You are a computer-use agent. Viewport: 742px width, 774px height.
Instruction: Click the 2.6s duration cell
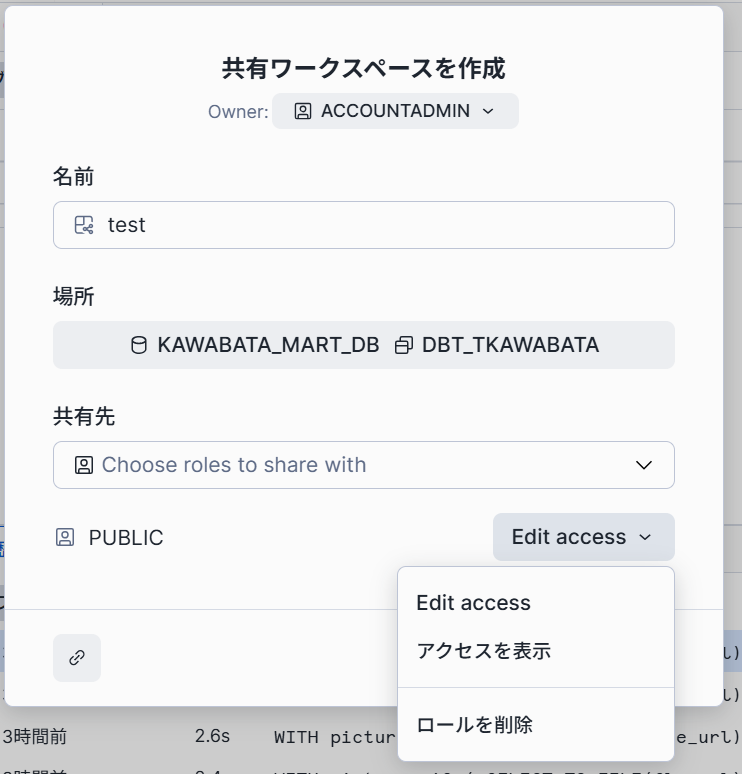pos(212,737)
